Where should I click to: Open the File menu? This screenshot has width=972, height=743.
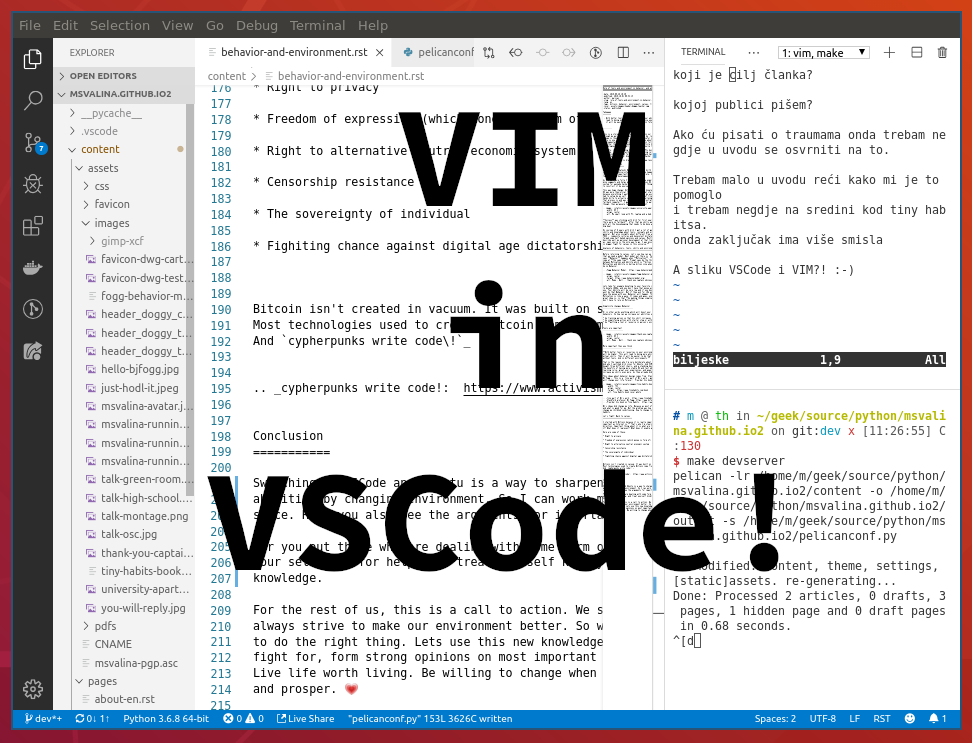30,25
